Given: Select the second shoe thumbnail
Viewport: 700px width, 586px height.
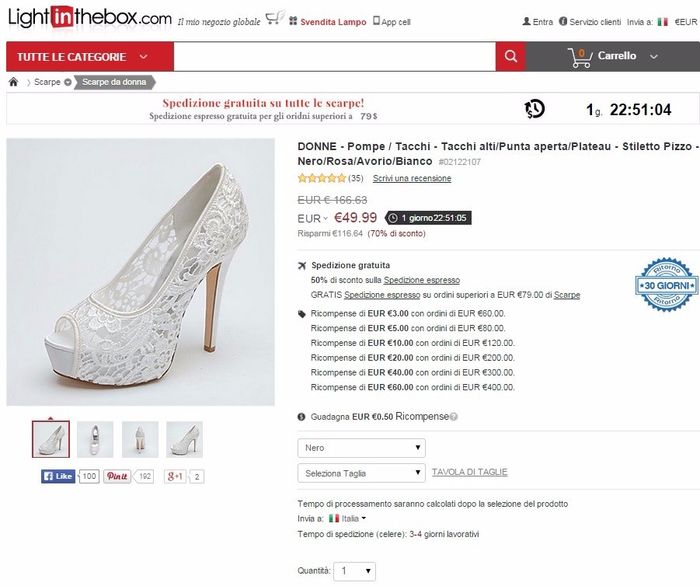Looking at the screenshot, I should tap(95, 439).
